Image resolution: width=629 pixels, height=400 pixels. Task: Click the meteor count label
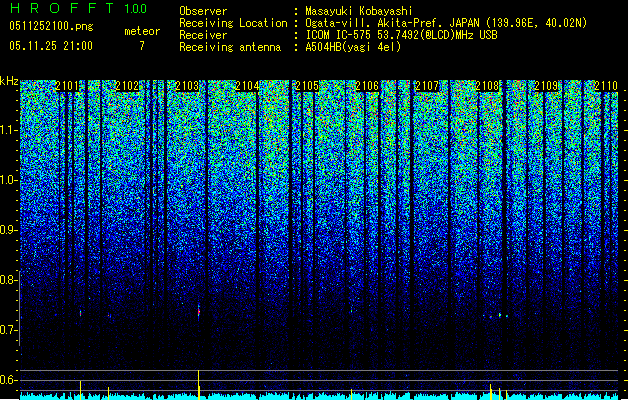click(142, 31)
